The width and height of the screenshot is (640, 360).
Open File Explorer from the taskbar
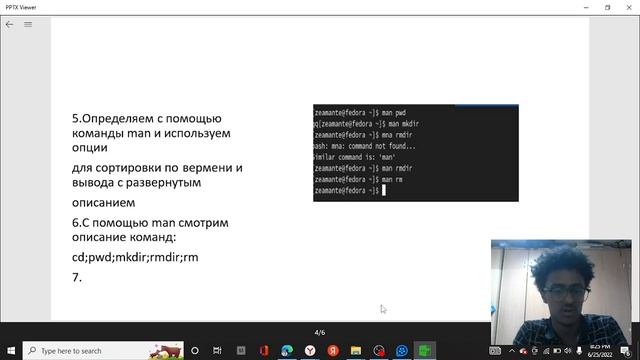point(356,351)
